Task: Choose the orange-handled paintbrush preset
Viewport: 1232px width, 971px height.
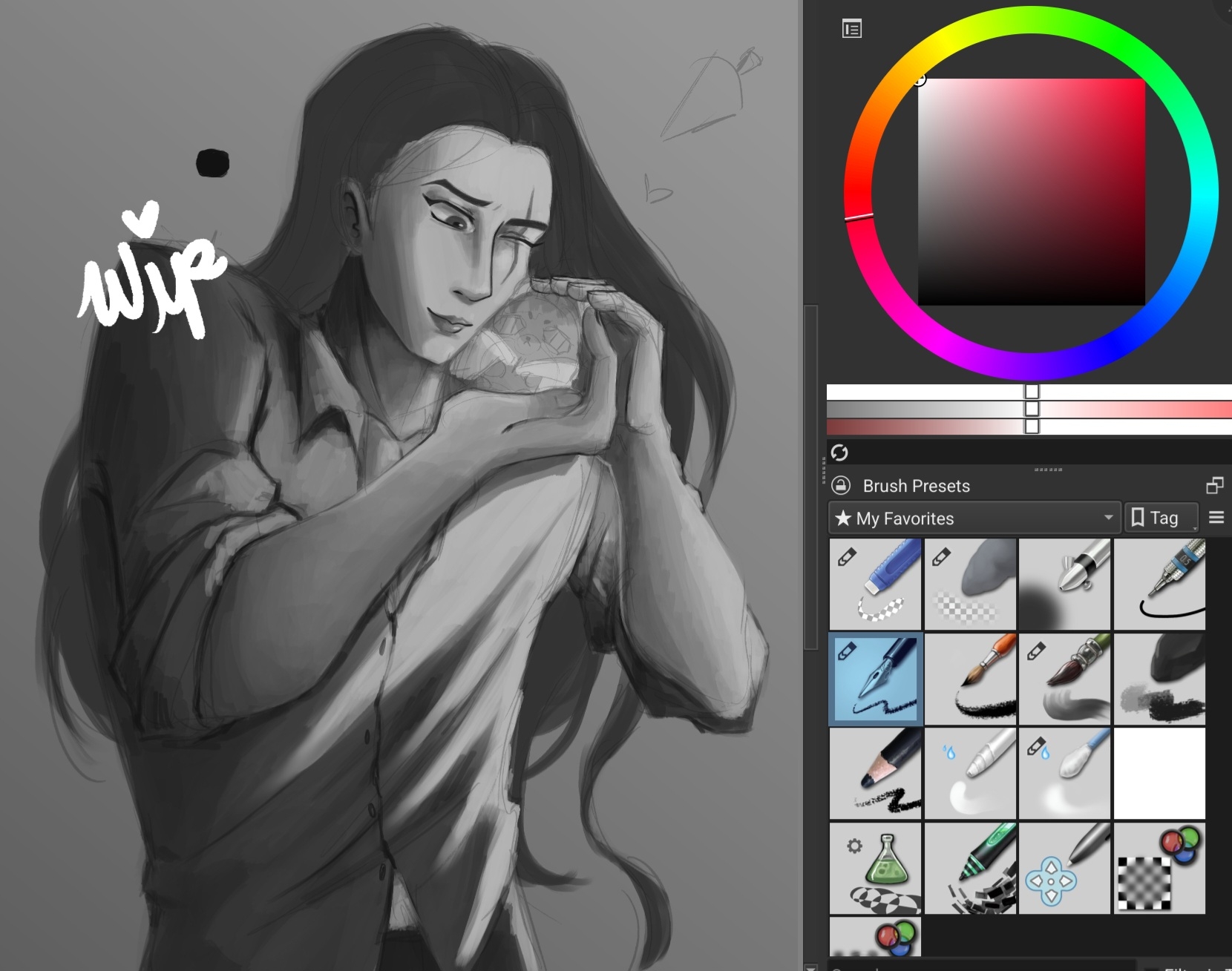Action: (971, 679)
